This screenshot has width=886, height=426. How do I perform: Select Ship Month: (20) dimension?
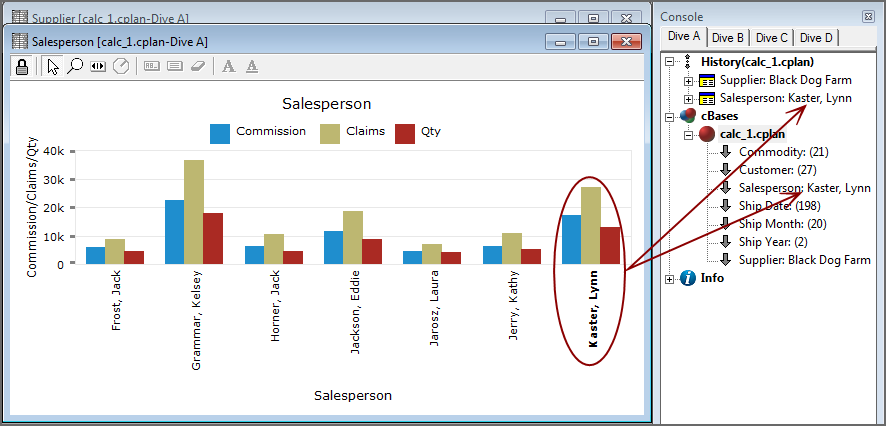pos(783,224)
